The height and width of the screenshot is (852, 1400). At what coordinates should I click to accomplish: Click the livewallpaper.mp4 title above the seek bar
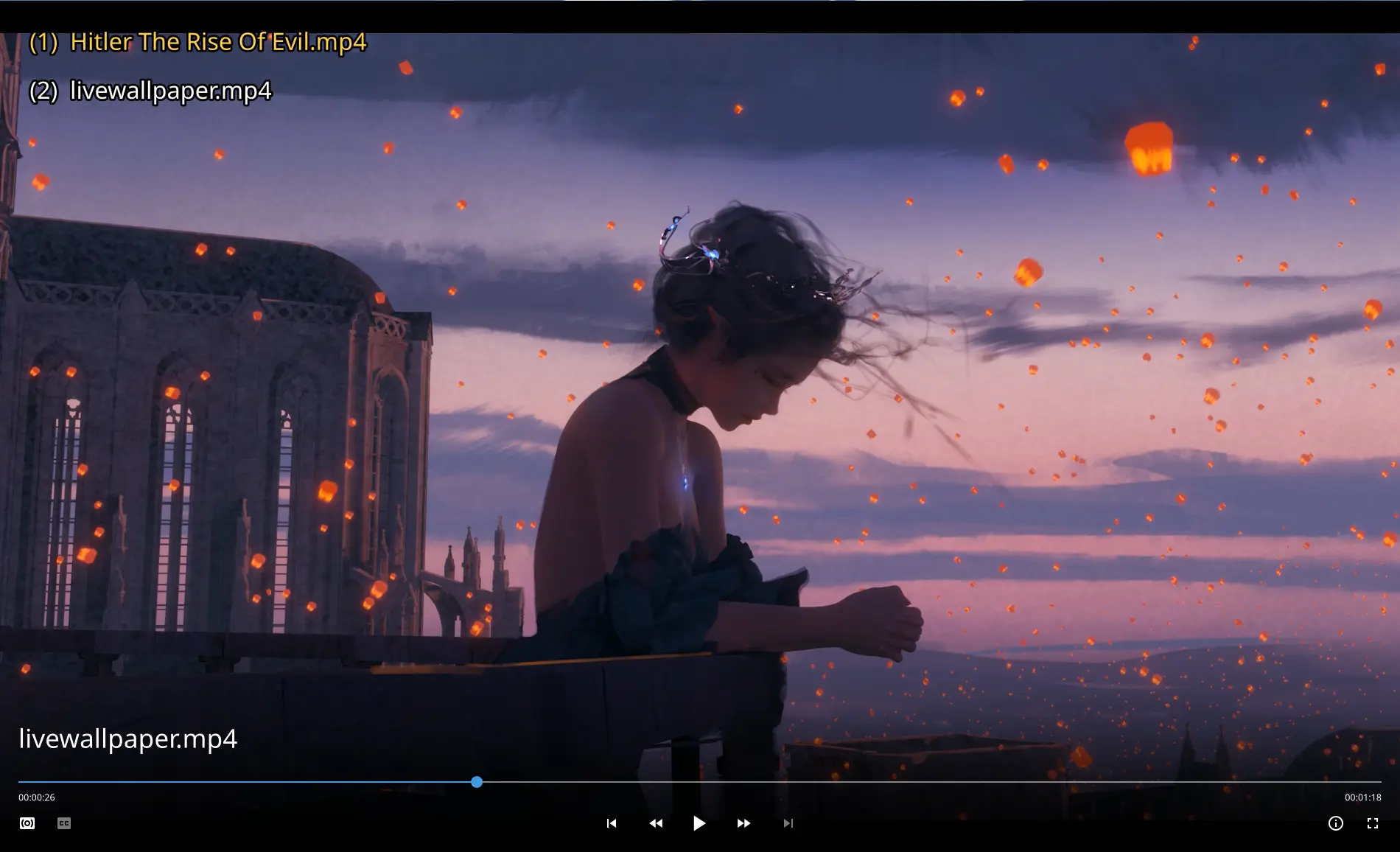(127, 738)
